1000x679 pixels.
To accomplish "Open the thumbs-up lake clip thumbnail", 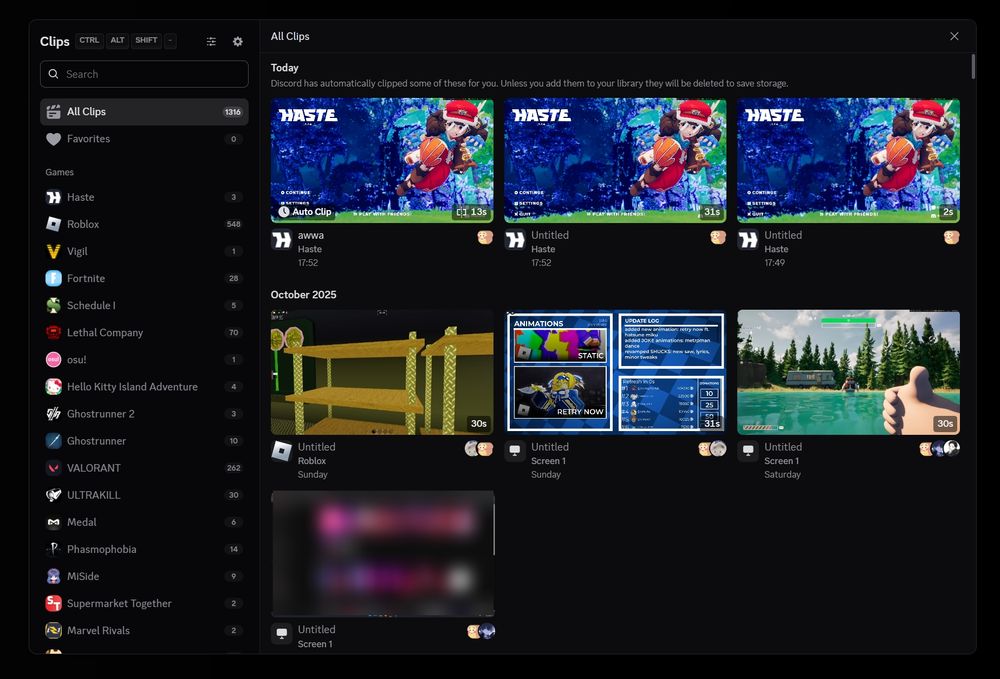I will click(849, 372).
